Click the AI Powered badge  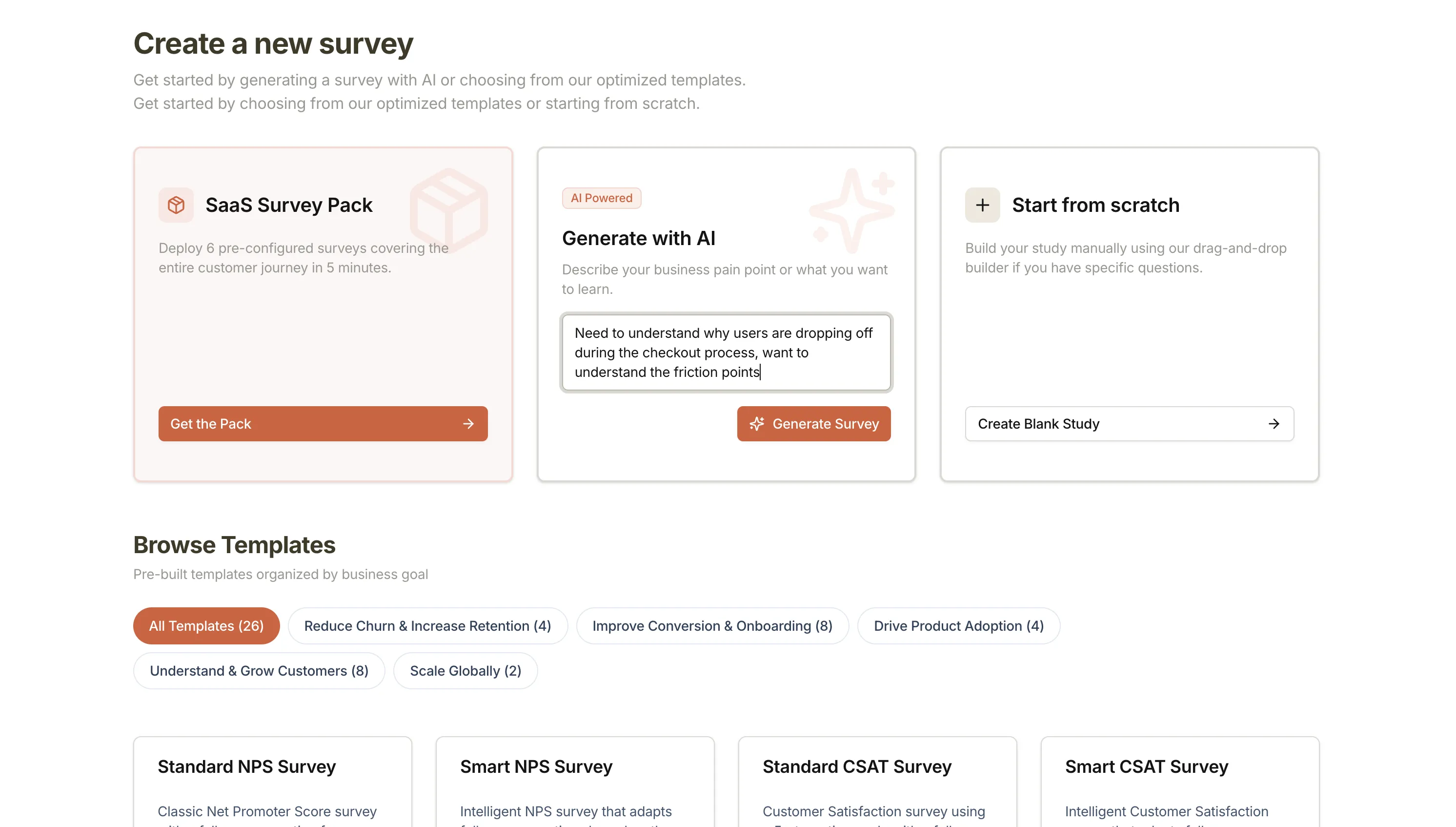tap(602, 198)
